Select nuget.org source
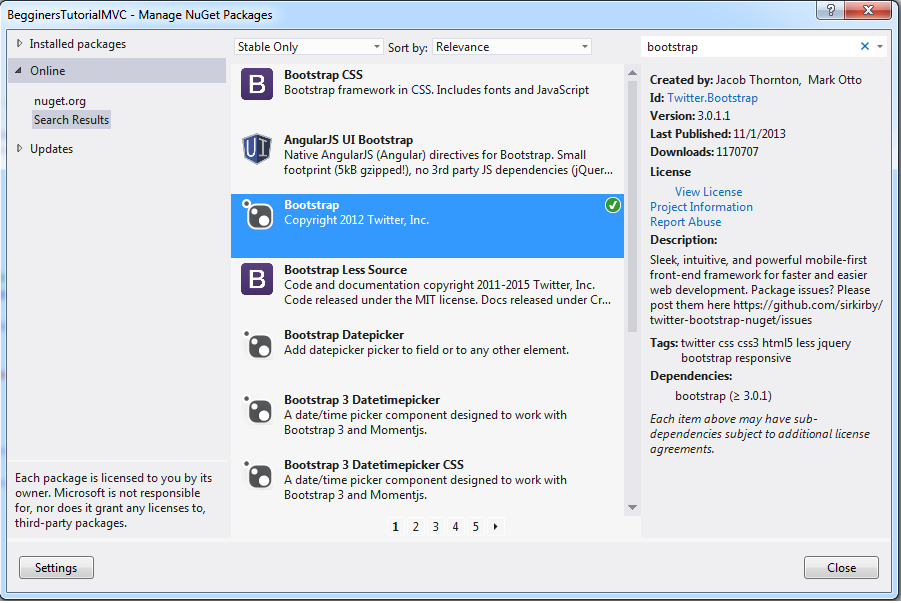 (60, 101)
